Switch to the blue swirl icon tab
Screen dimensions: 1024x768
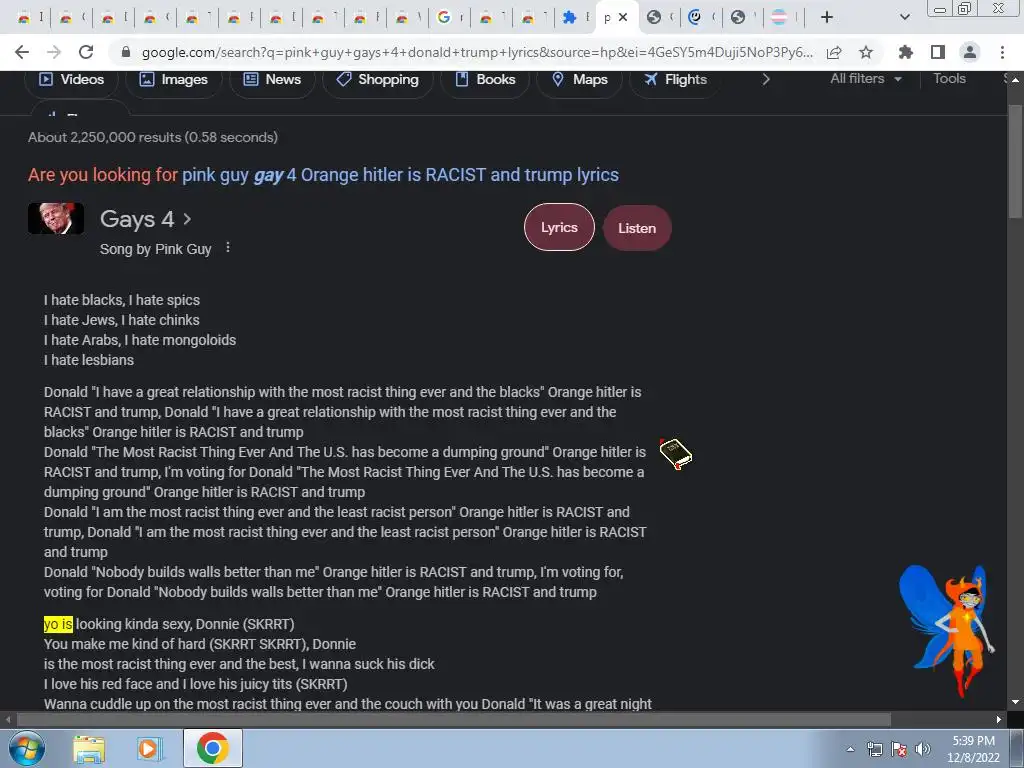[701, 17]
